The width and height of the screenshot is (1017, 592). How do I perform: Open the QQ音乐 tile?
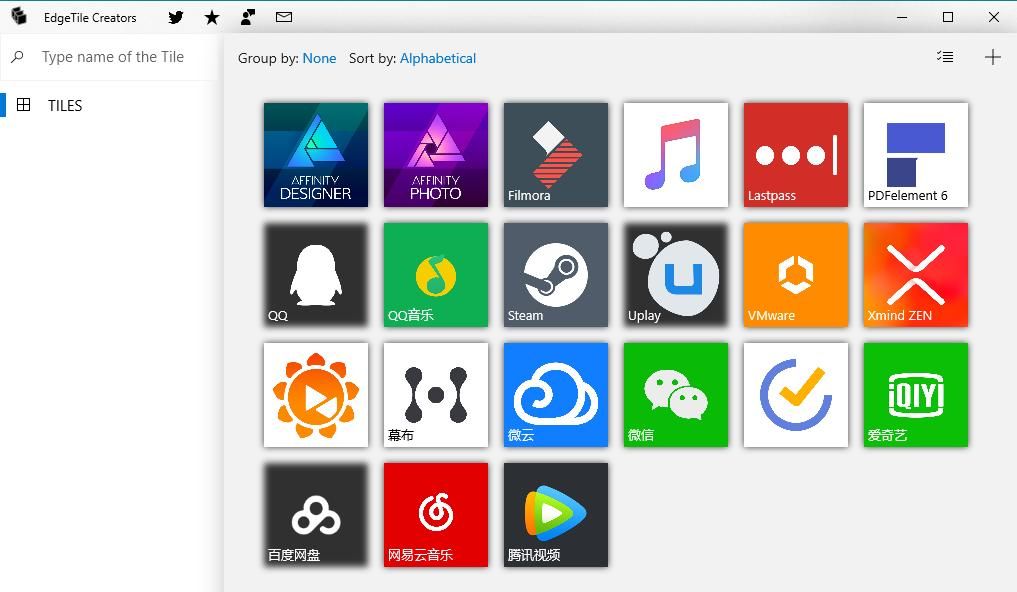coord(436,275)
